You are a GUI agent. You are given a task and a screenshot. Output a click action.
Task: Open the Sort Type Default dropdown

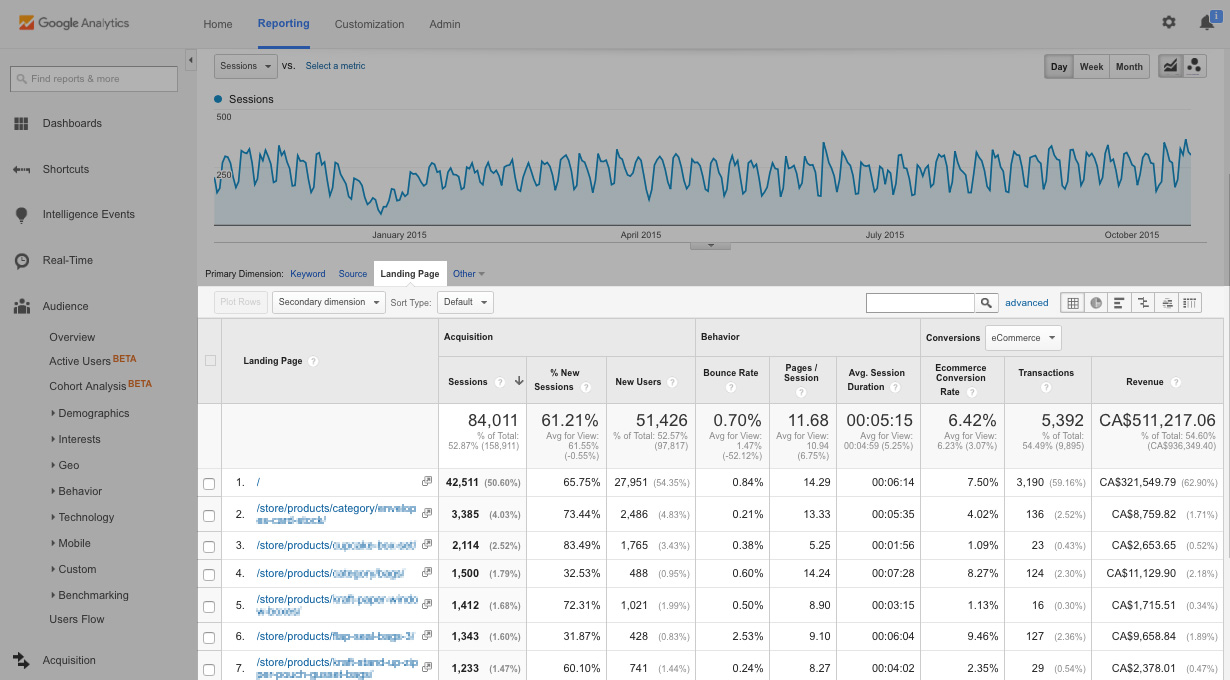[x=465, y=302]
